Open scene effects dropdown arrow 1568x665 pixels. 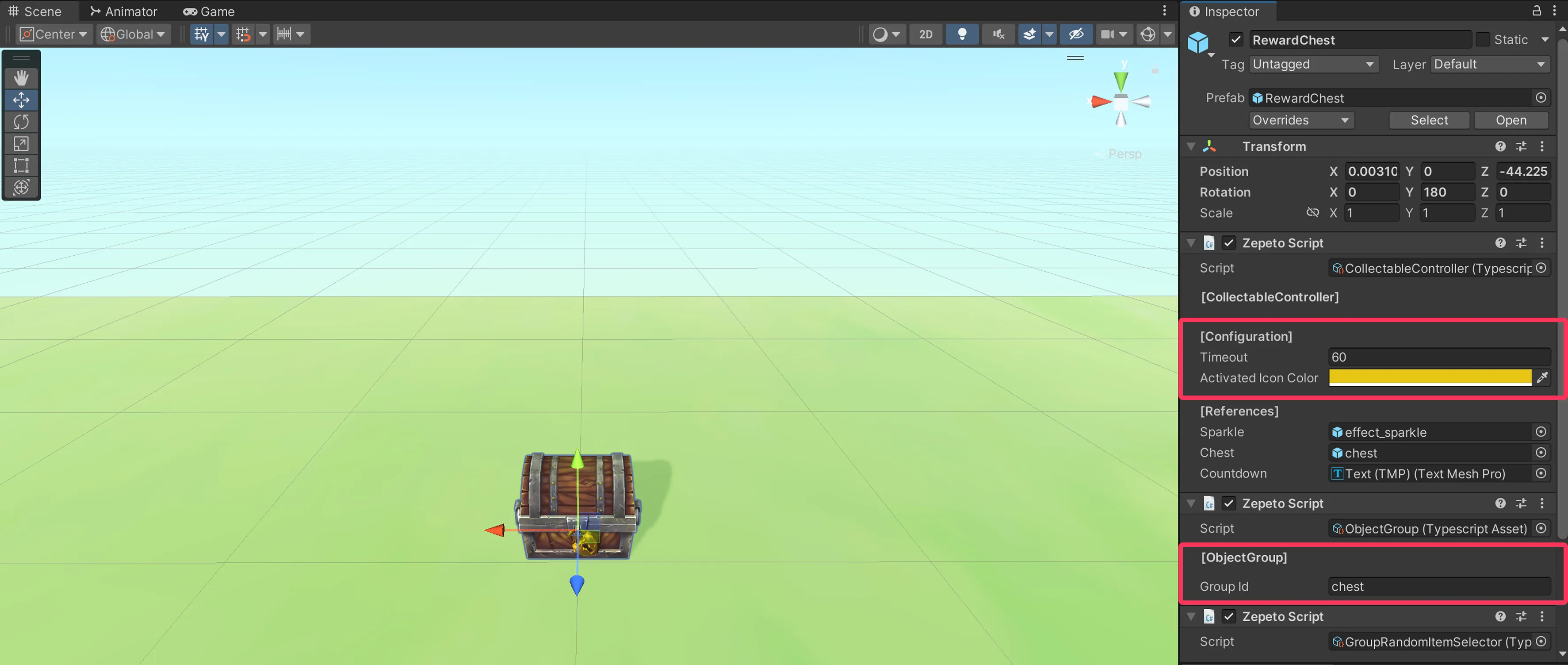click(x=1049, y=34)
